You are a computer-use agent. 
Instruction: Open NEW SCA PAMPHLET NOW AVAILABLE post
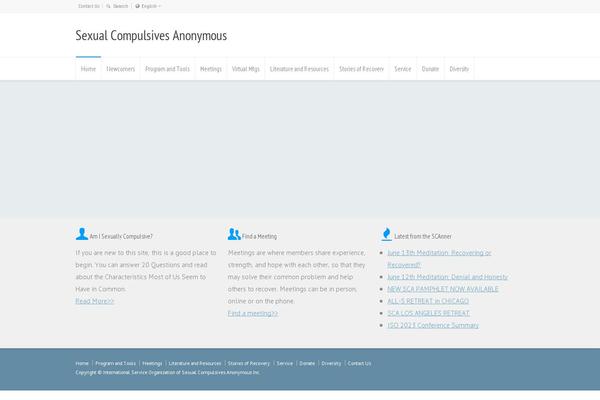coord(443,289)
